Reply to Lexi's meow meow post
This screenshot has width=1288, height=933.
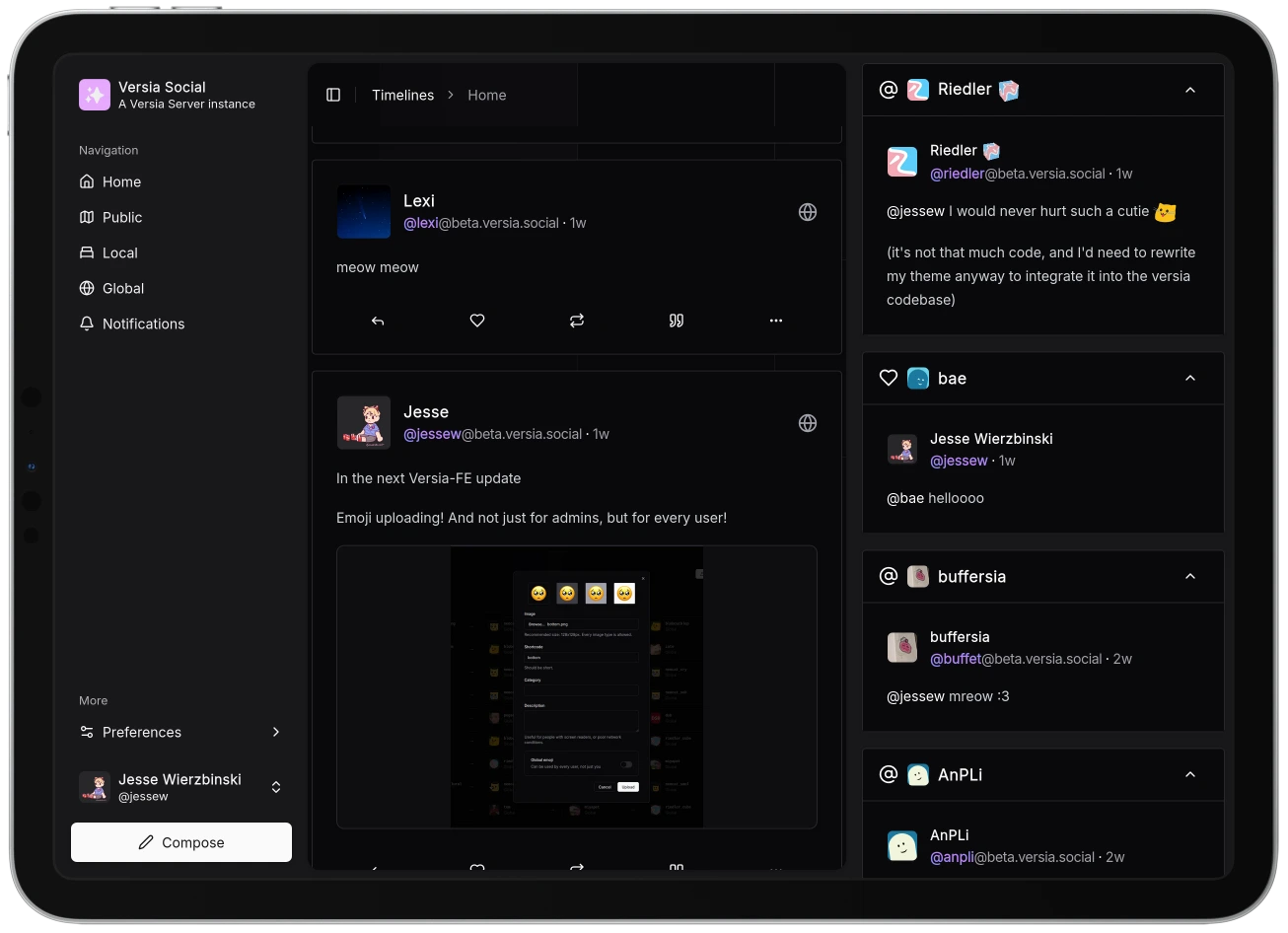coord(378,321)
